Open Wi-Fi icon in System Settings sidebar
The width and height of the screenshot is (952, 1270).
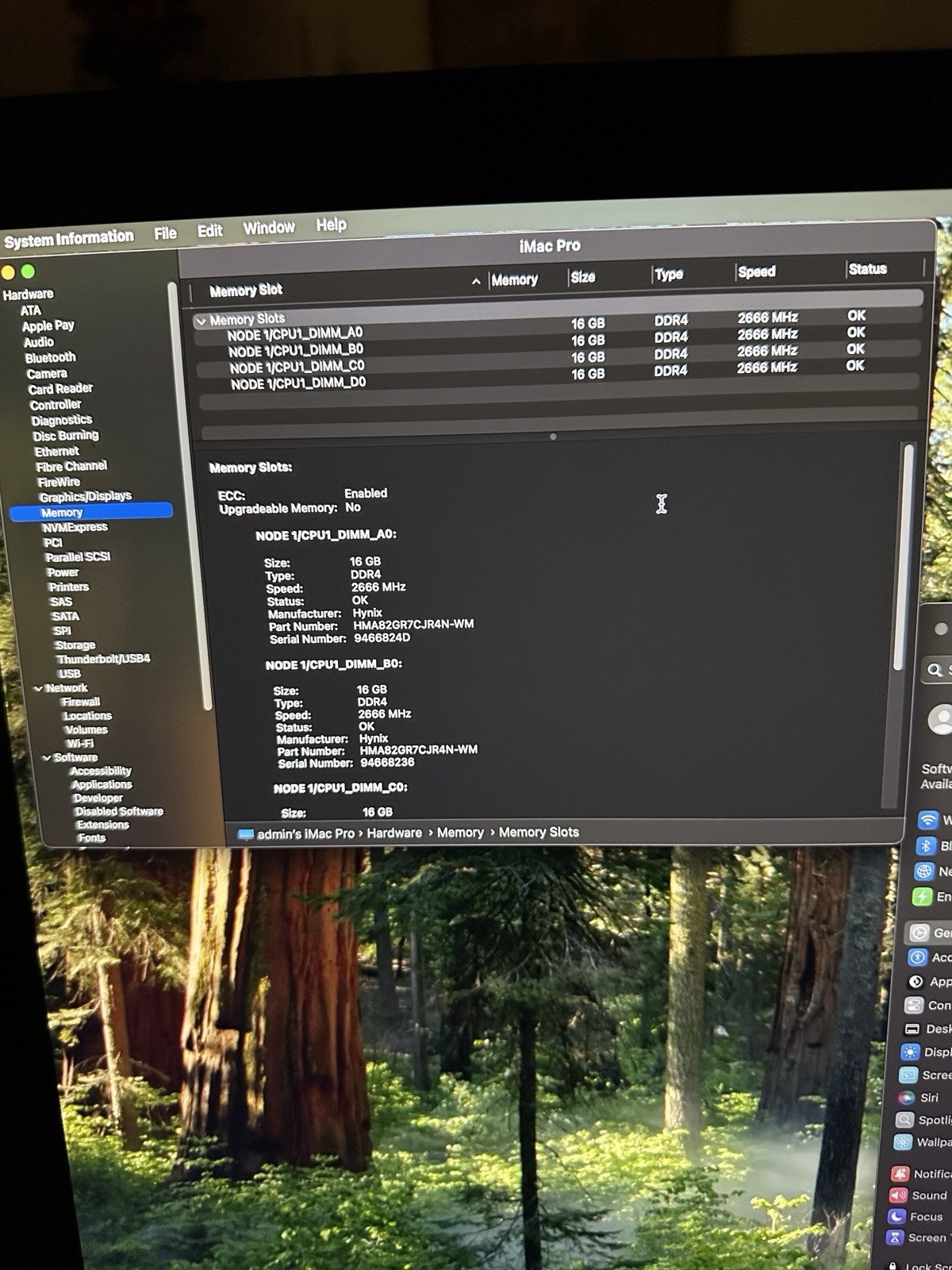pyautogui.click(x=927, y=819)
